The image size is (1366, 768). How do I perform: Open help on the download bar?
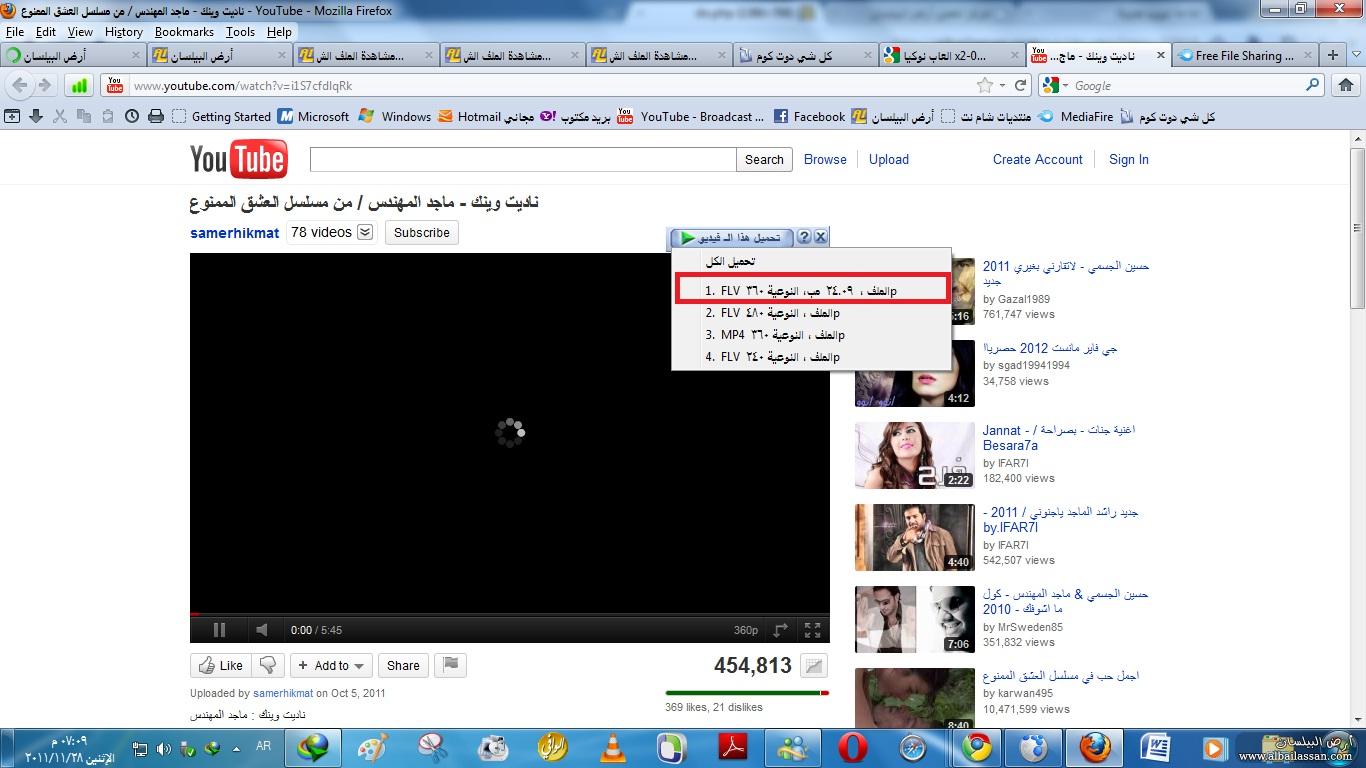pyautogui.click(x=803, y=237)
